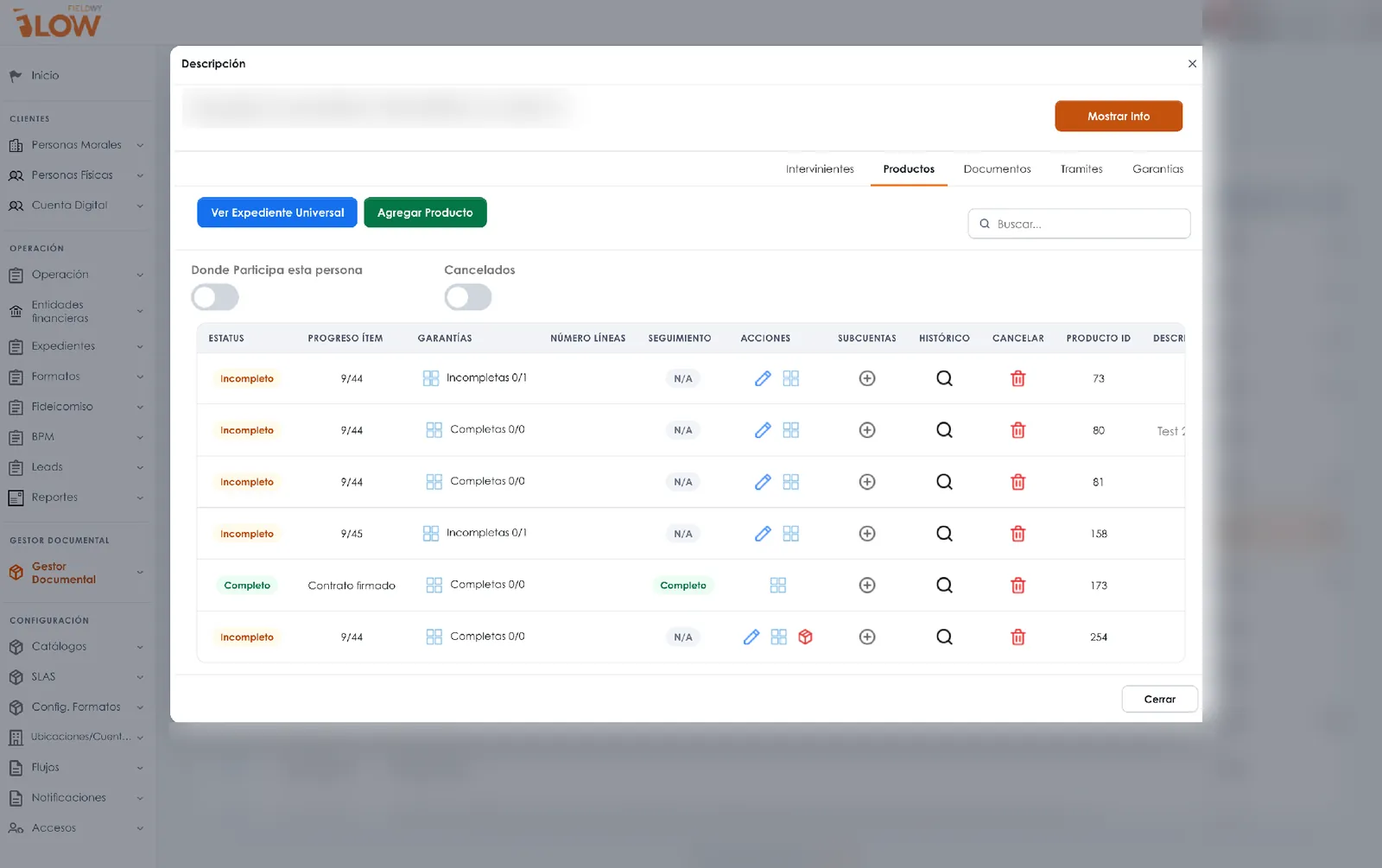View the history of product 73

pos(944,378)
